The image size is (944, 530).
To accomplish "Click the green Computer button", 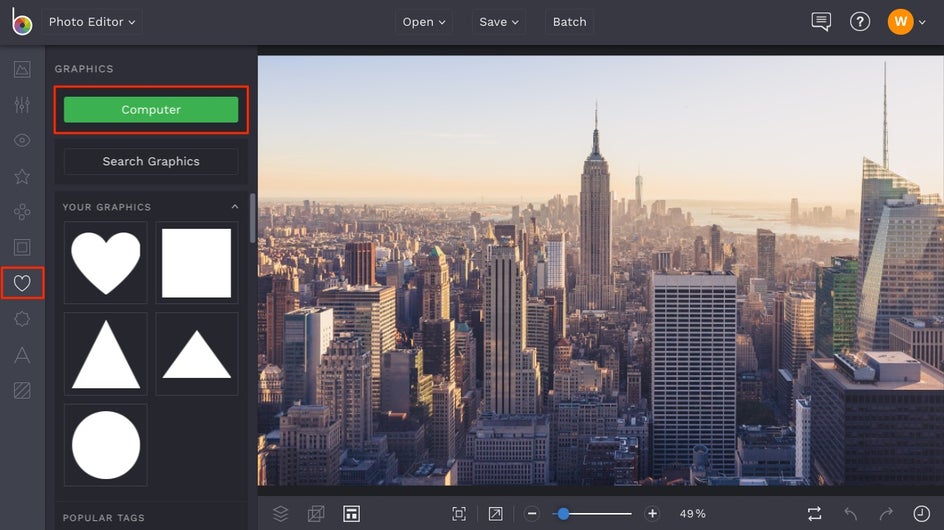I will pyautogui.click(x=151, y=110).
